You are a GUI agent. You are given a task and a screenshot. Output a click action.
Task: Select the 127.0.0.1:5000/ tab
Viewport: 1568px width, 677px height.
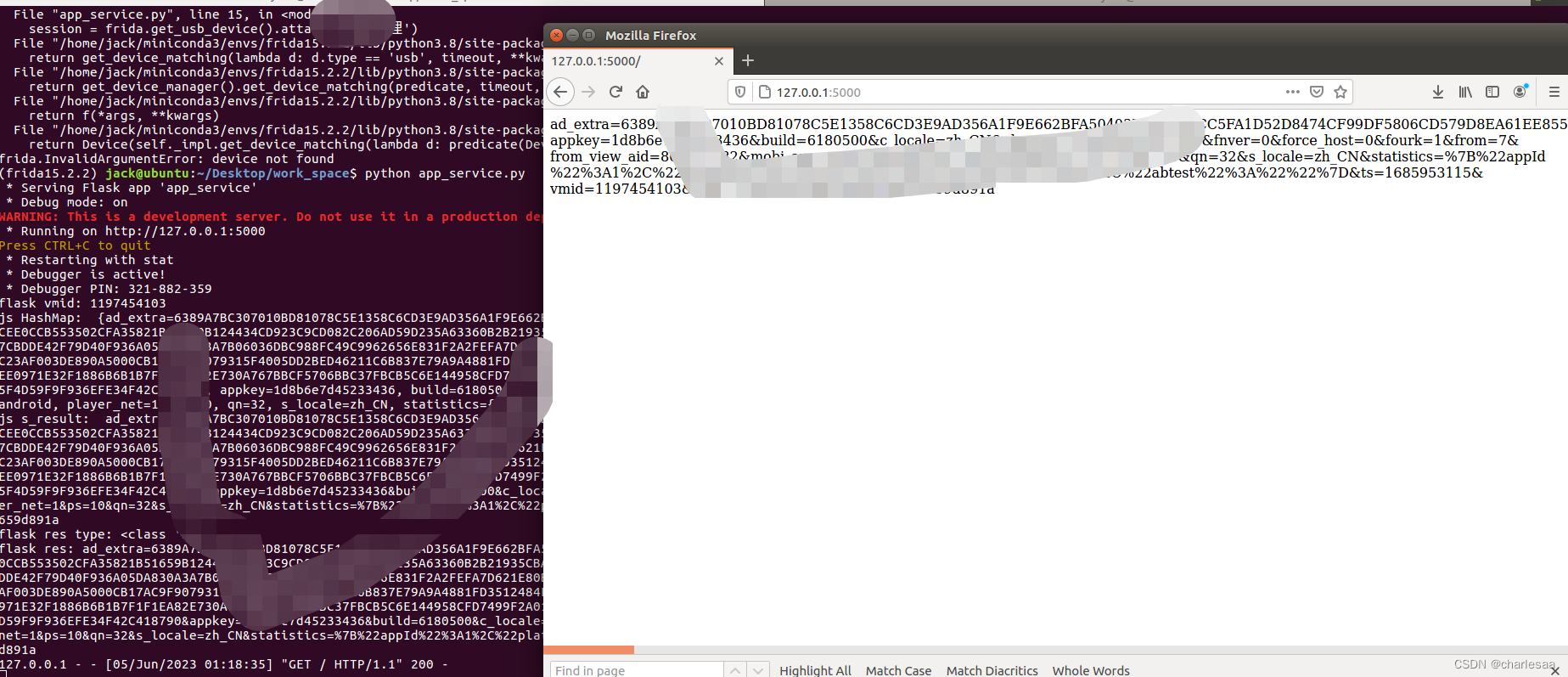[x=638, y=61]
